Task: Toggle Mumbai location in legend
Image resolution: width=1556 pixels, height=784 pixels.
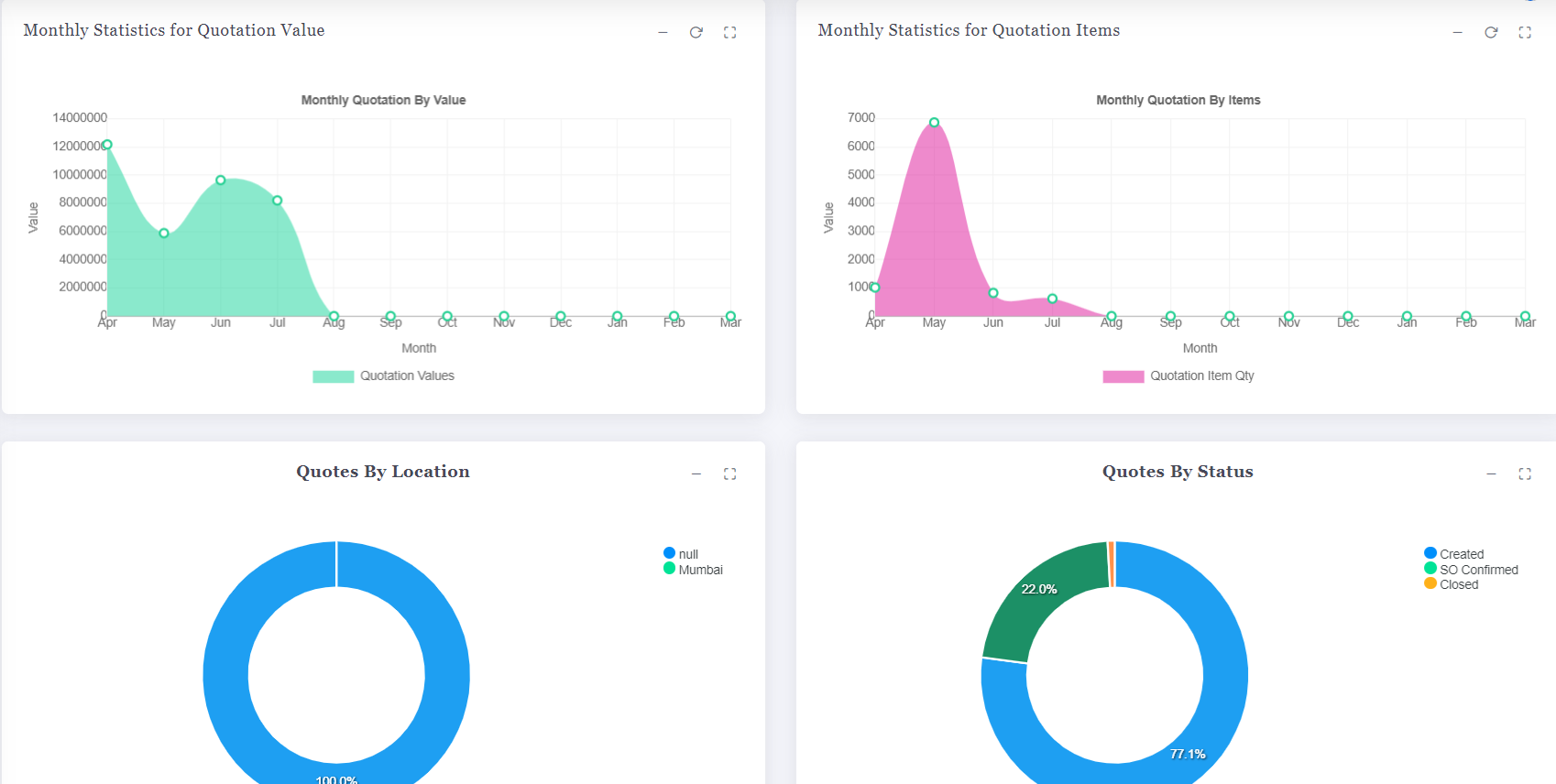Action: click(x=693, y=570)
